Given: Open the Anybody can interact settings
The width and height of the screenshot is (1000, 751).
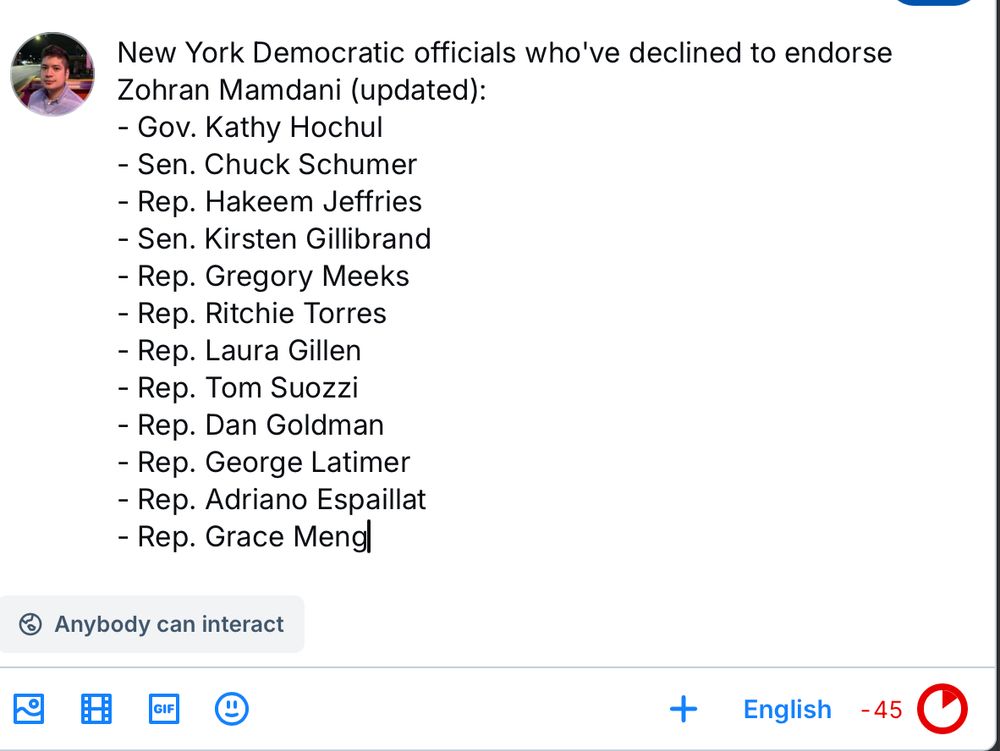Looking at the screenshot, I should (152, 624).
